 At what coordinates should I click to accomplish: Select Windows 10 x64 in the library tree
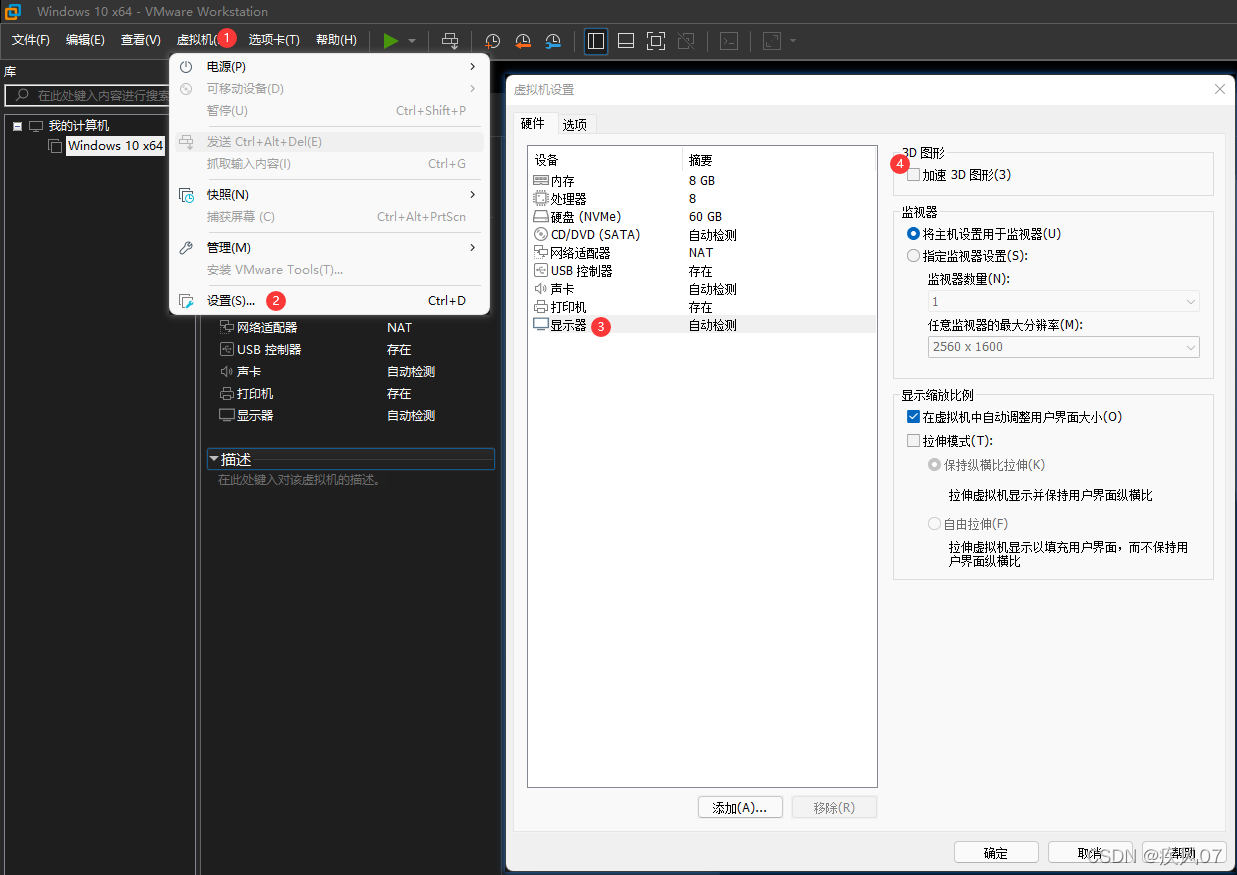[115, 145]
